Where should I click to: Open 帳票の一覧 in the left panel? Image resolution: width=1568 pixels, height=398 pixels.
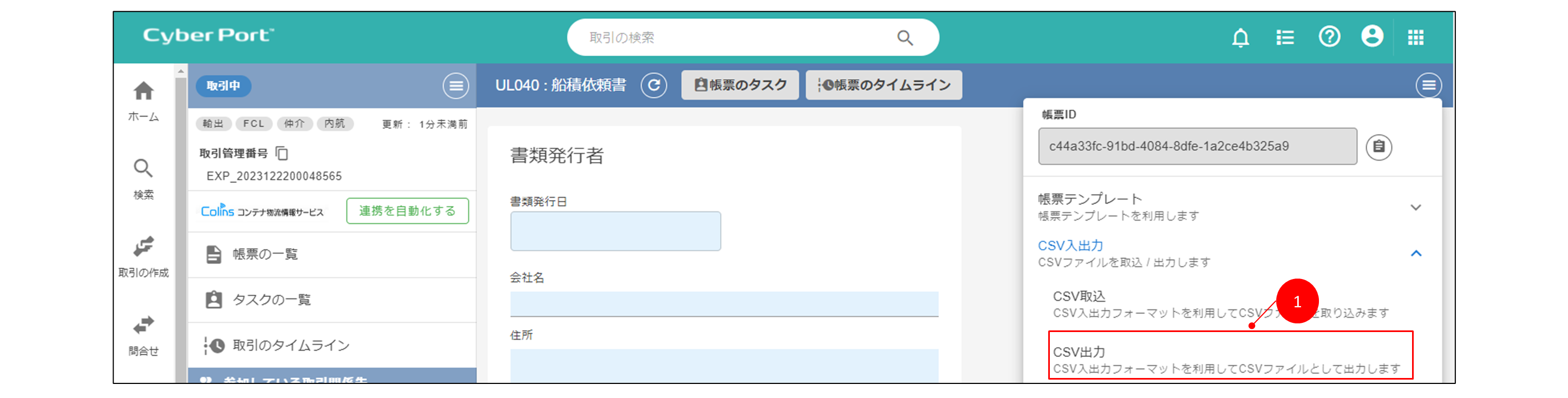coord(265,254)
